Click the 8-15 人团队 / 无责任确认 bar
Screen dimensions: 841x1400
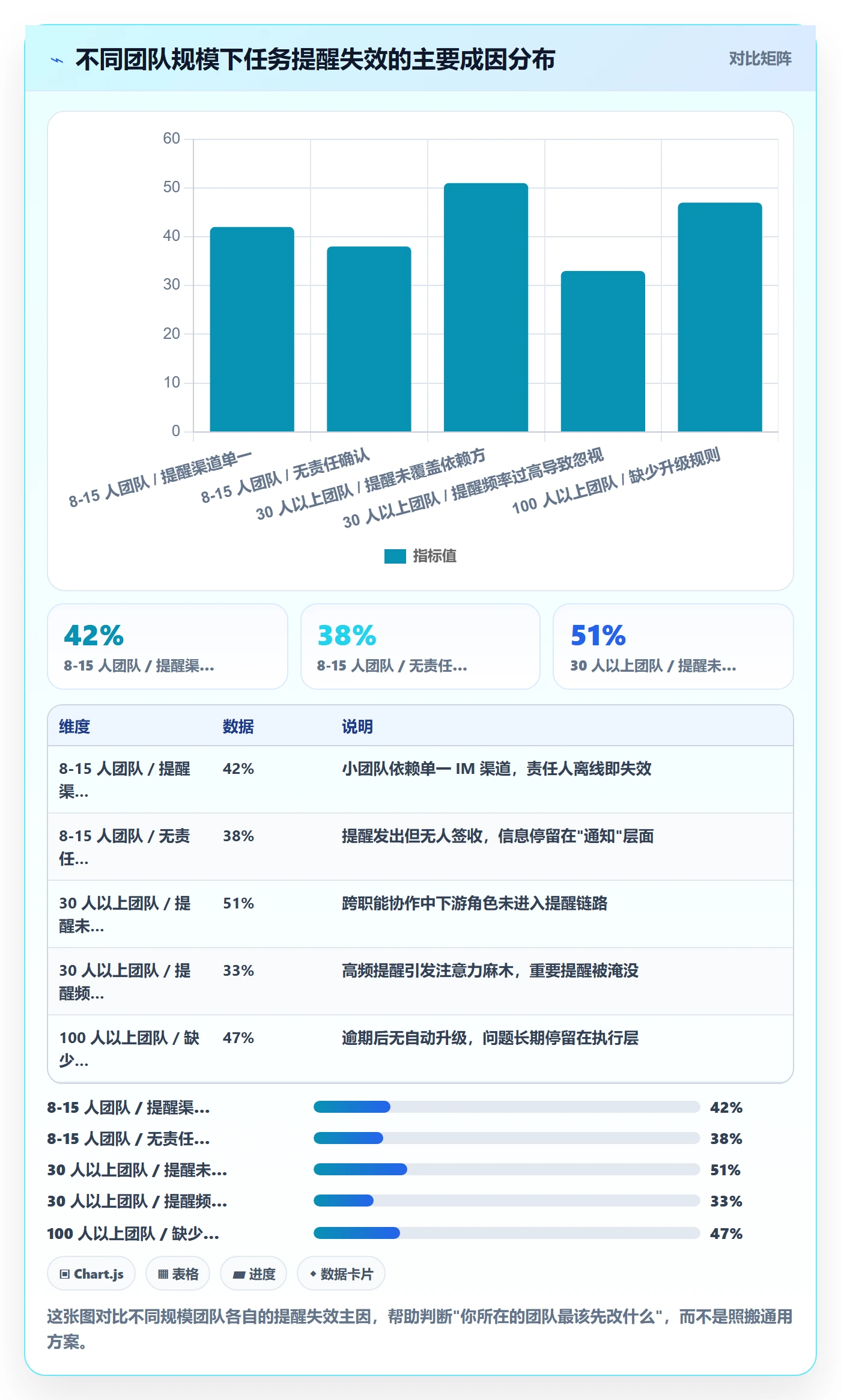(369, 339)
